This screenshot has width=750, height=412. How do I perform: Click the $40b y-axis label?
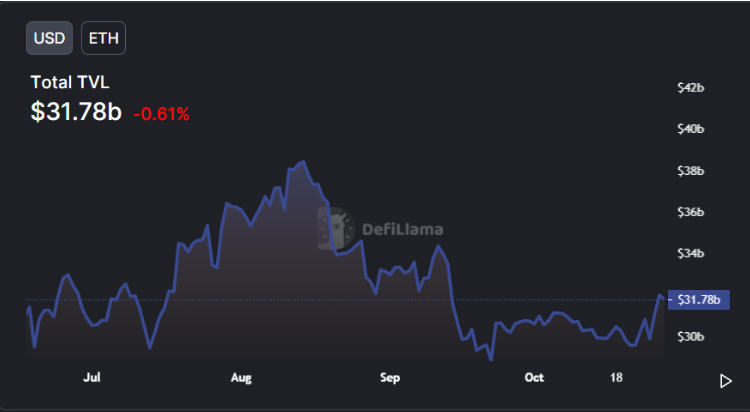[x=691, y=129]
